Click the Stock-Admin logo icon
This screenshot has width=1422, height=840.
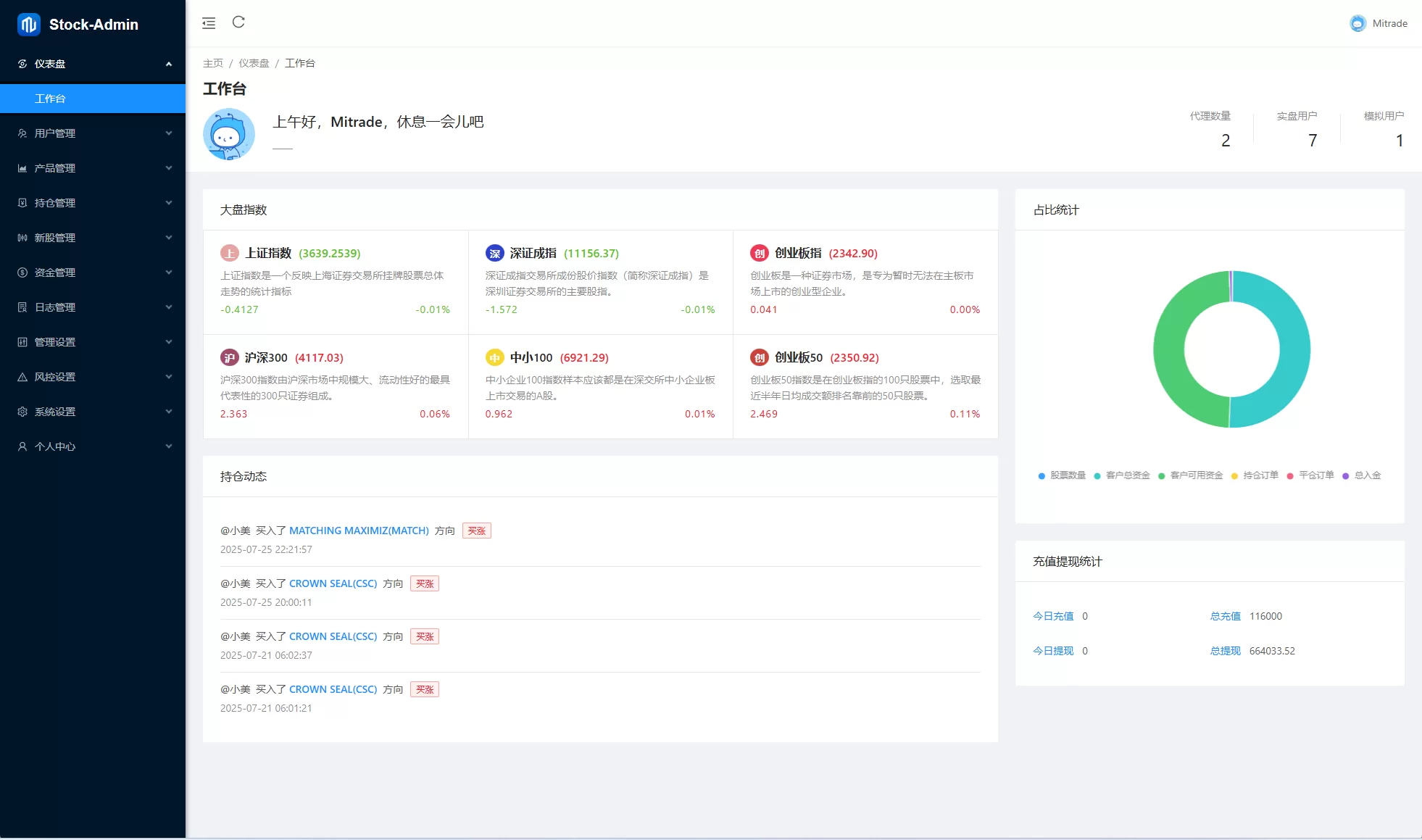29,24
